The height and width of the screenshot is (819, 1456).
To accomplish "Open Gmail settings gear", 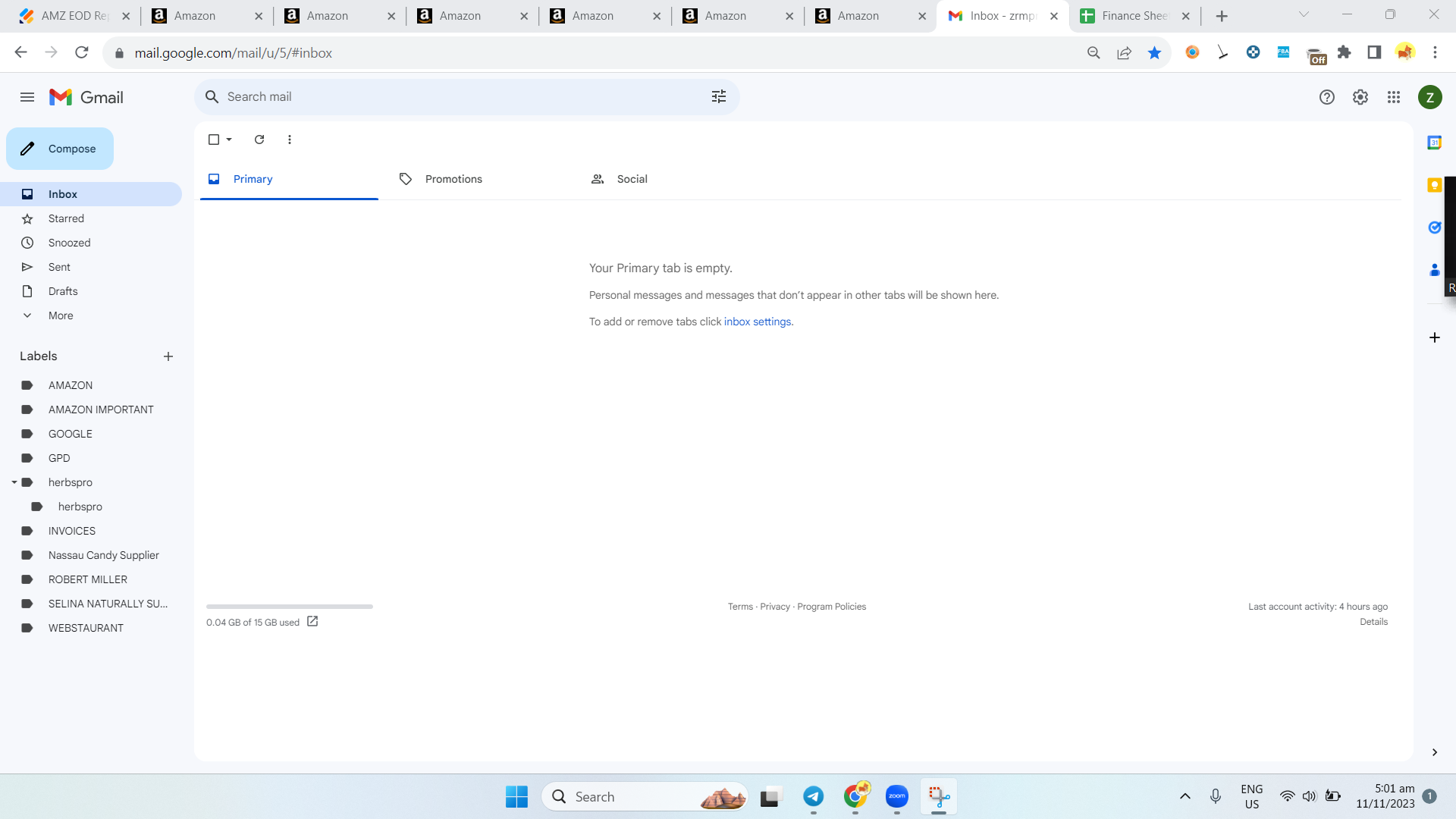I will [1360, 97].
